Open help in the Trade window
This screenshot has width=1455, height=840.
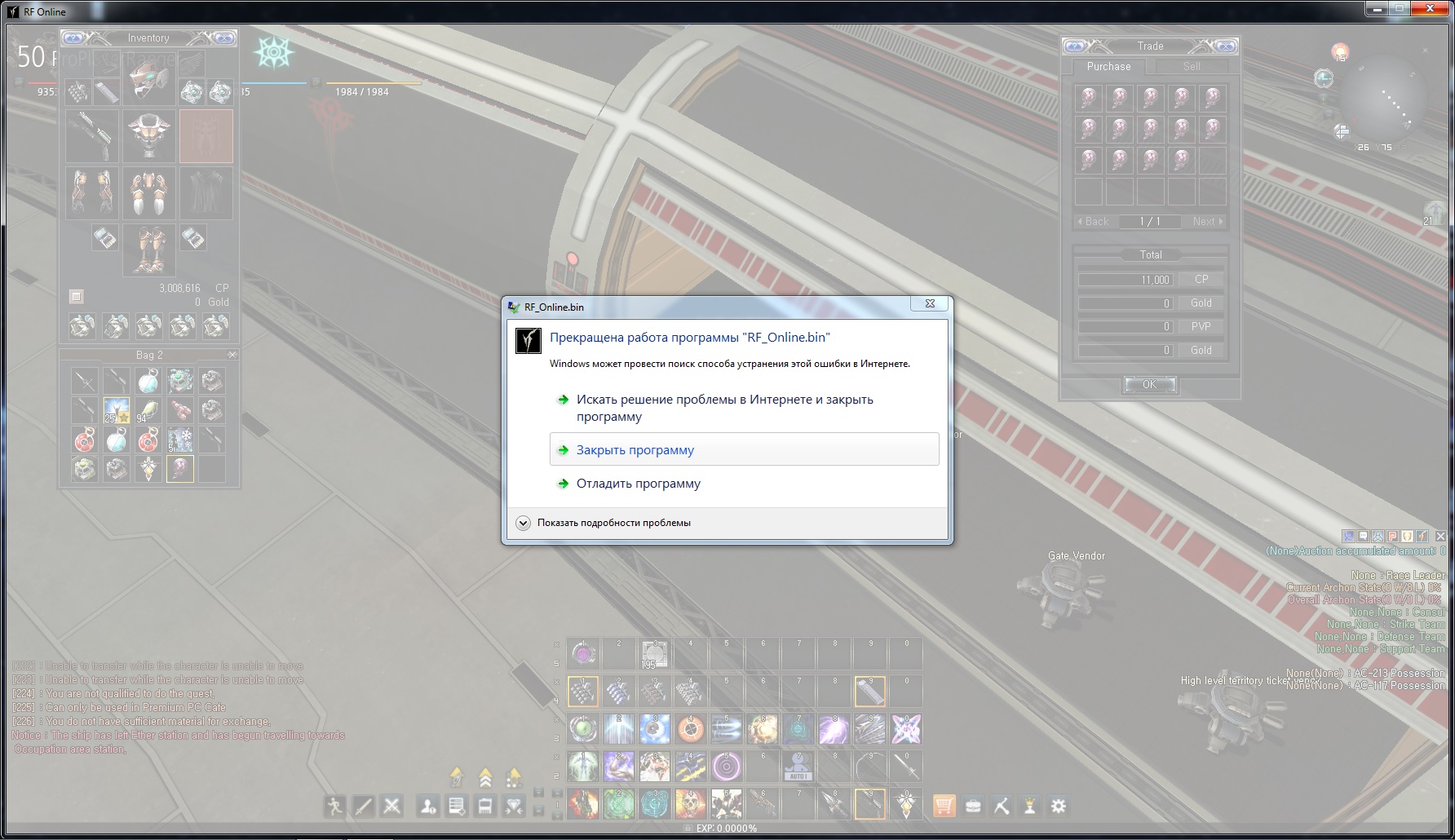point(1076,46)
